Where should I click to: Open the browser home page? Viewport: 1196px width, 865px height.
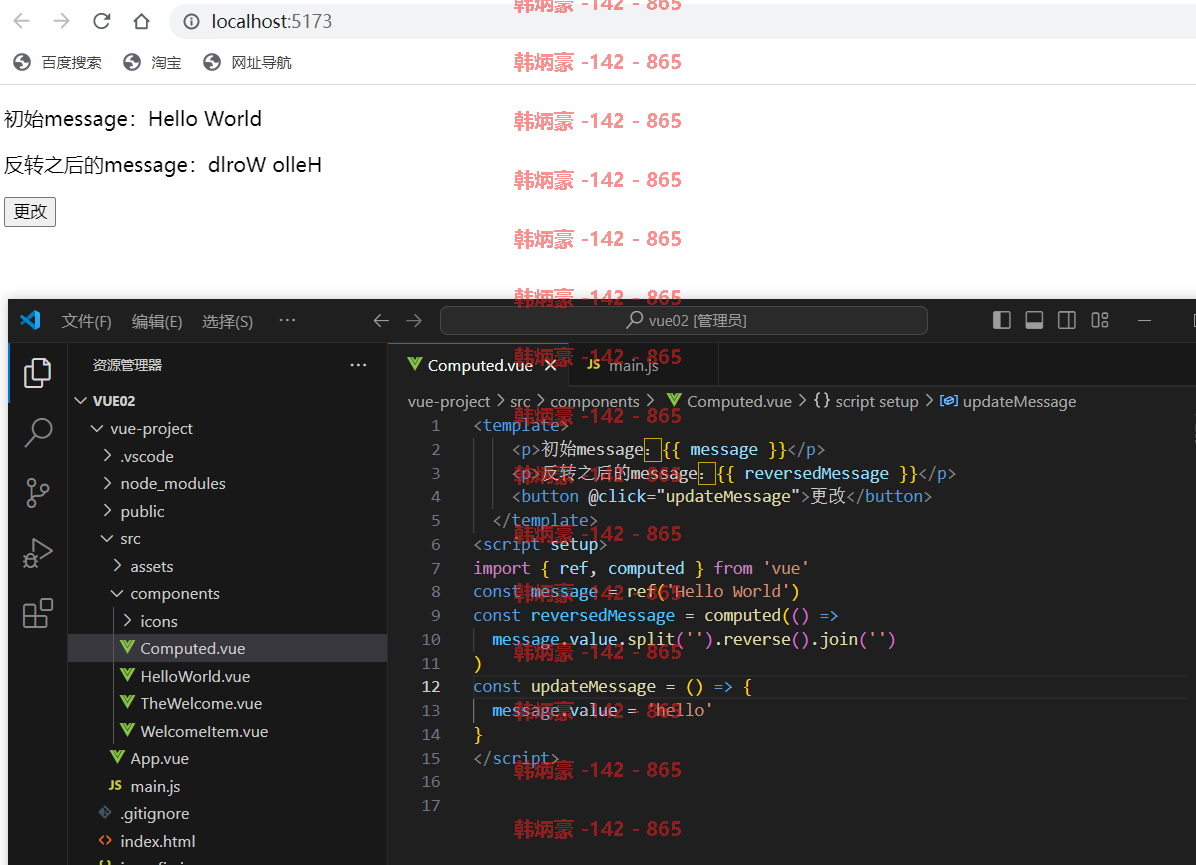pyautogui.click(x=141, y=21)
